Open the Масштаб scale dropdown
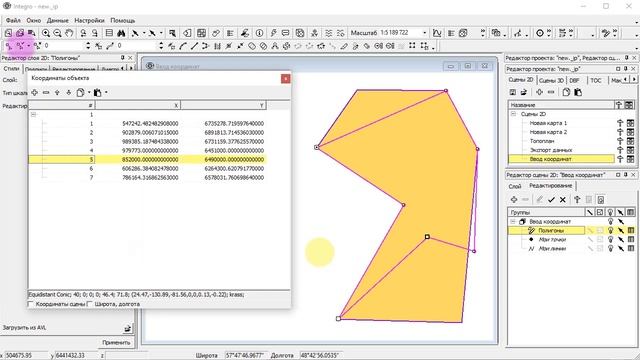Image resolution: width=640 pixels, height=360 pixels. coord(425,33)
